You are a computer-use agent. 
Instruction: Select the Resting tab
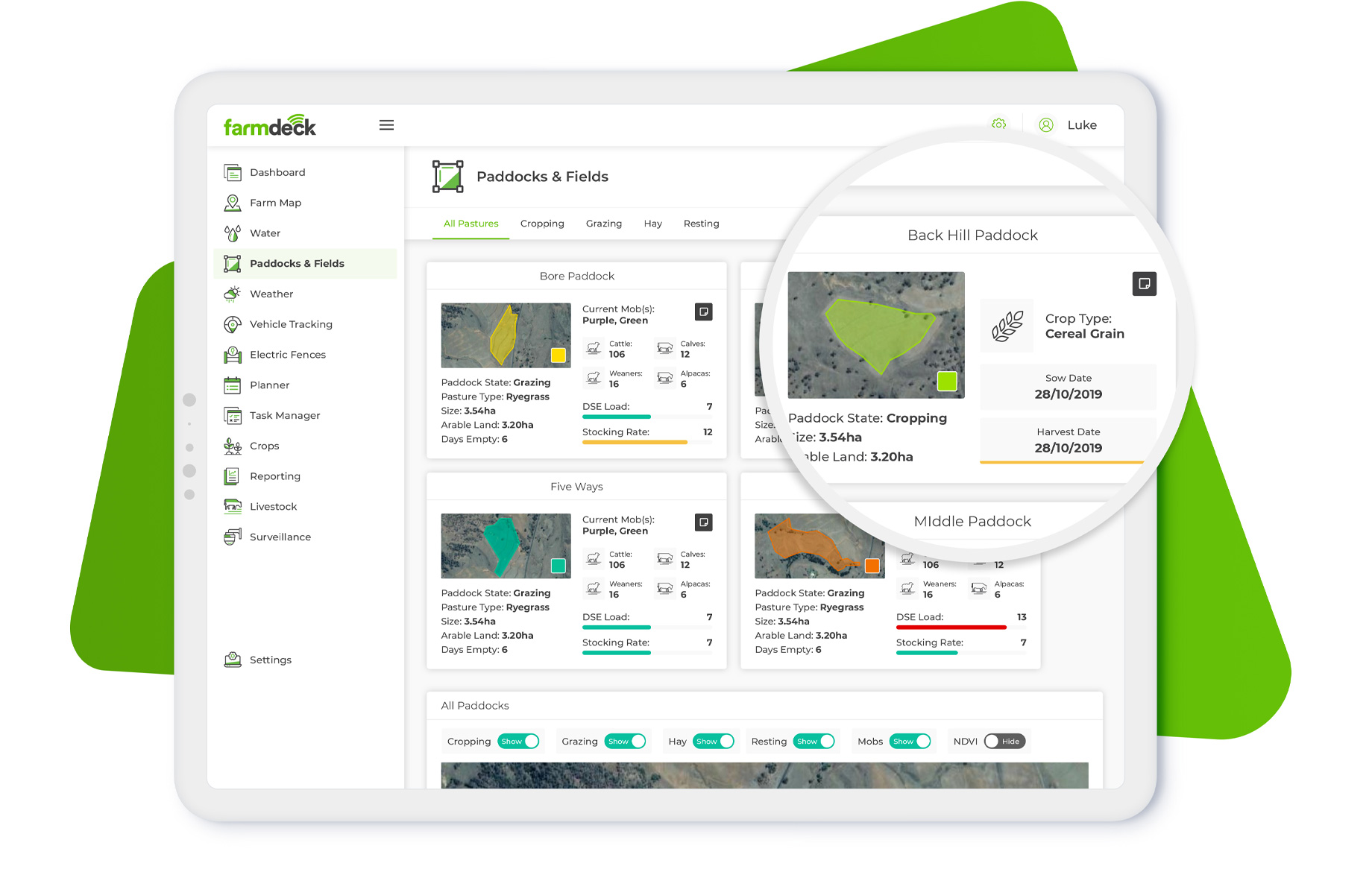(701, 224)
